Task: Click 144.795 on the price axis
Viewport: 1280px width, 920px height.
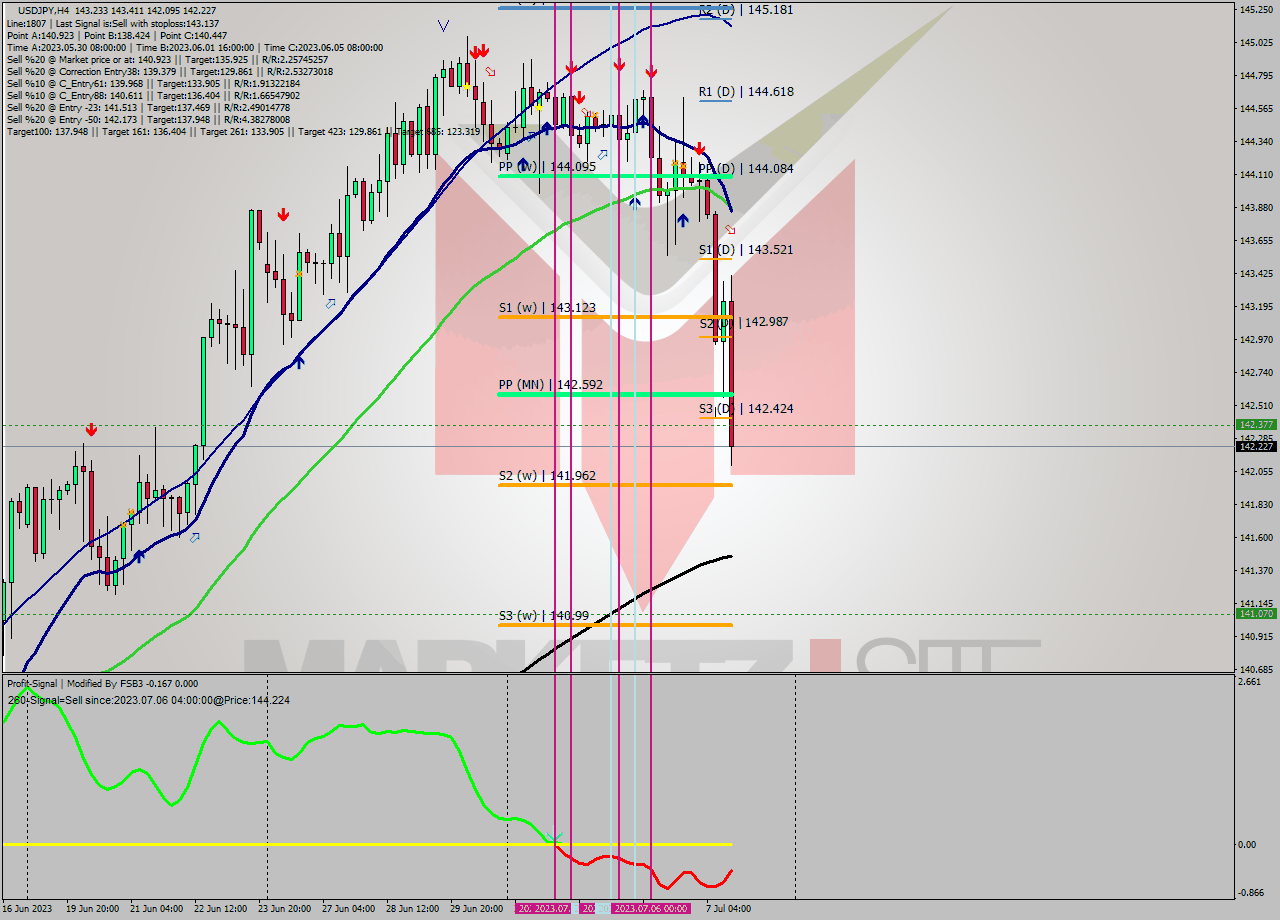Action: 1255,75
